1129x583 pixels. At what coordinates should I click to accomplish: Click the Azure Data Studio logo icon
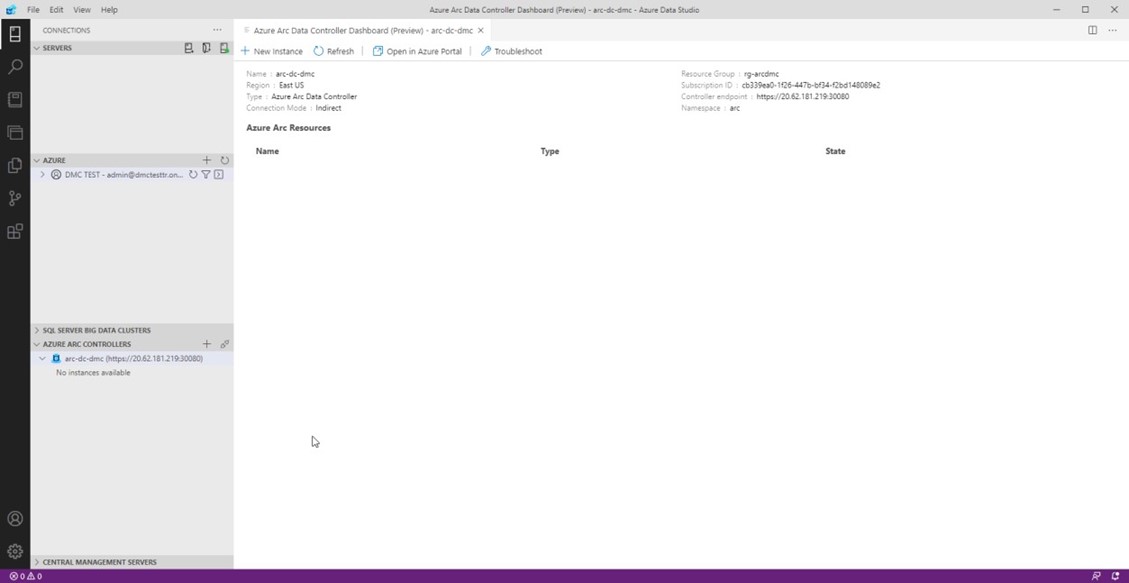pyautogui.click(x=10, y=10)
